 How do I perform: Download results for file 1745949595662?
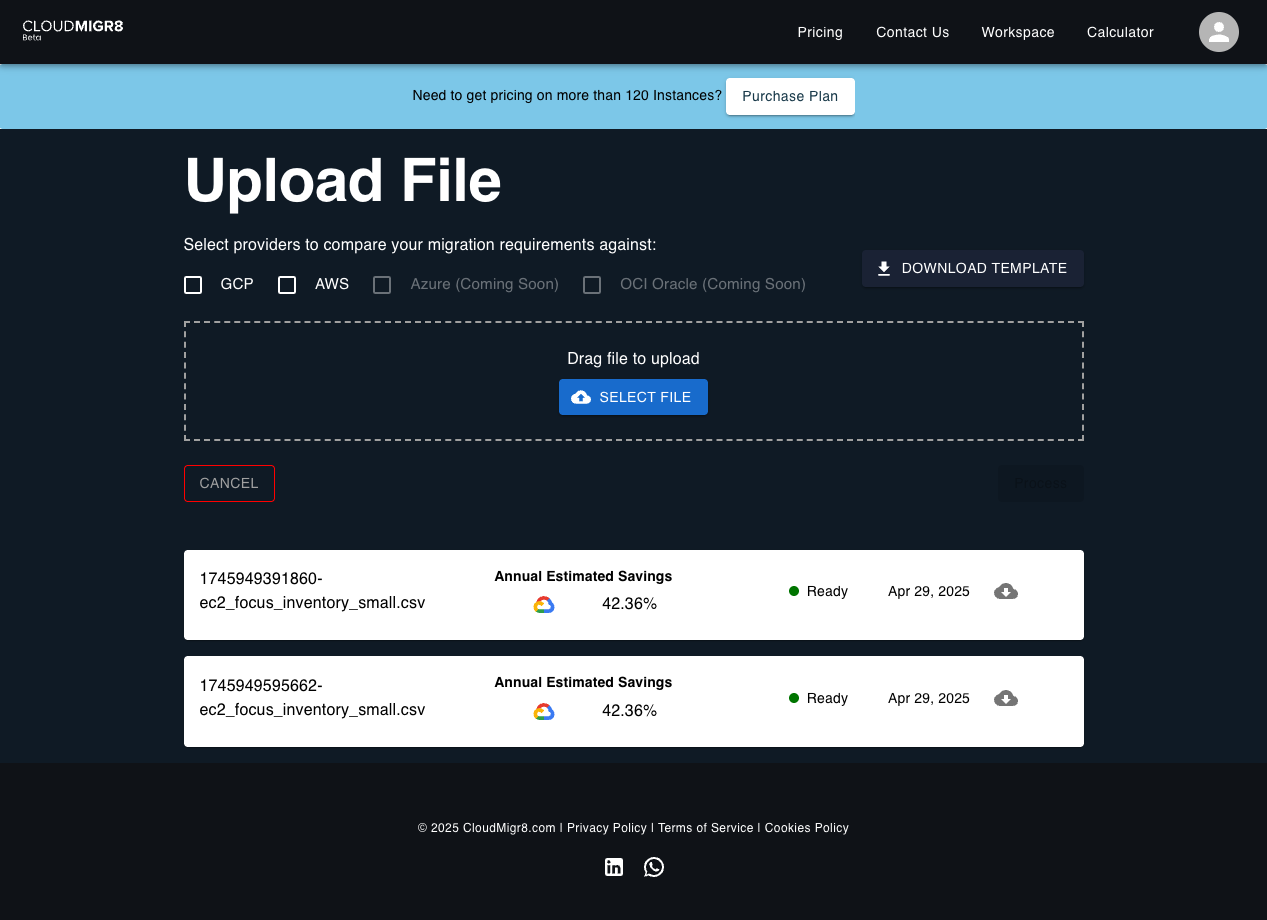coord(1006,698)
